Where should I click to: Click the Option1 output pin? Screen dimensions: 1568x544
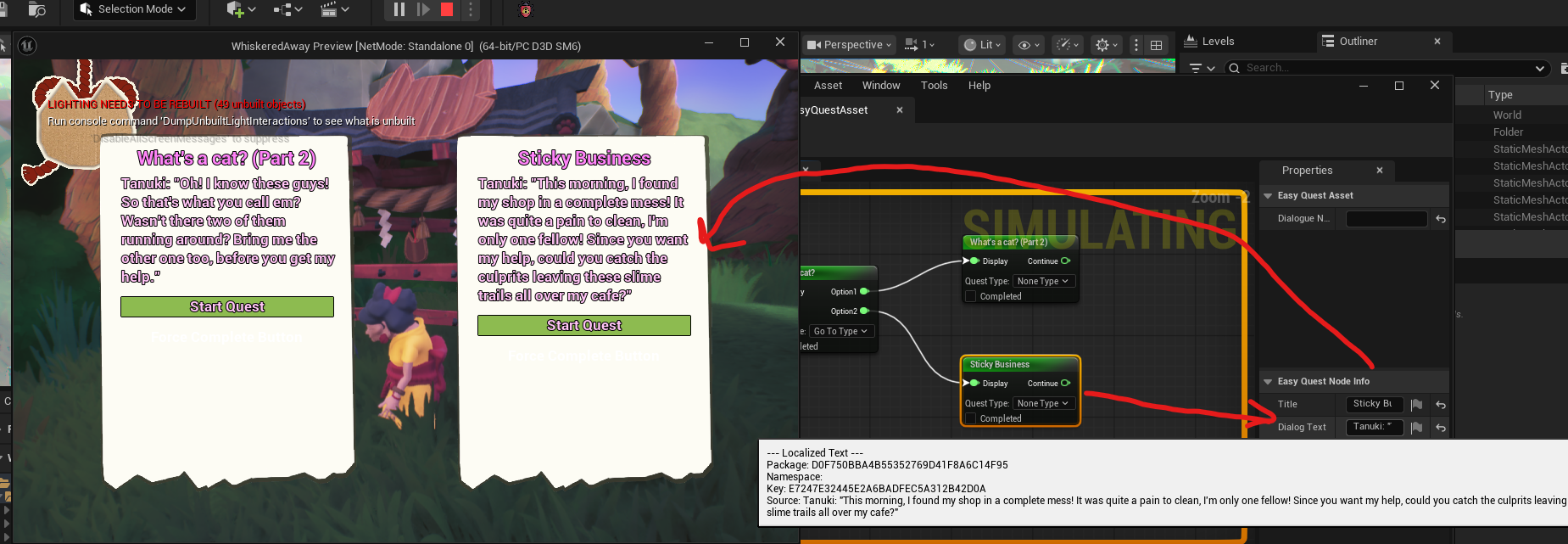[x=864, y=291]
